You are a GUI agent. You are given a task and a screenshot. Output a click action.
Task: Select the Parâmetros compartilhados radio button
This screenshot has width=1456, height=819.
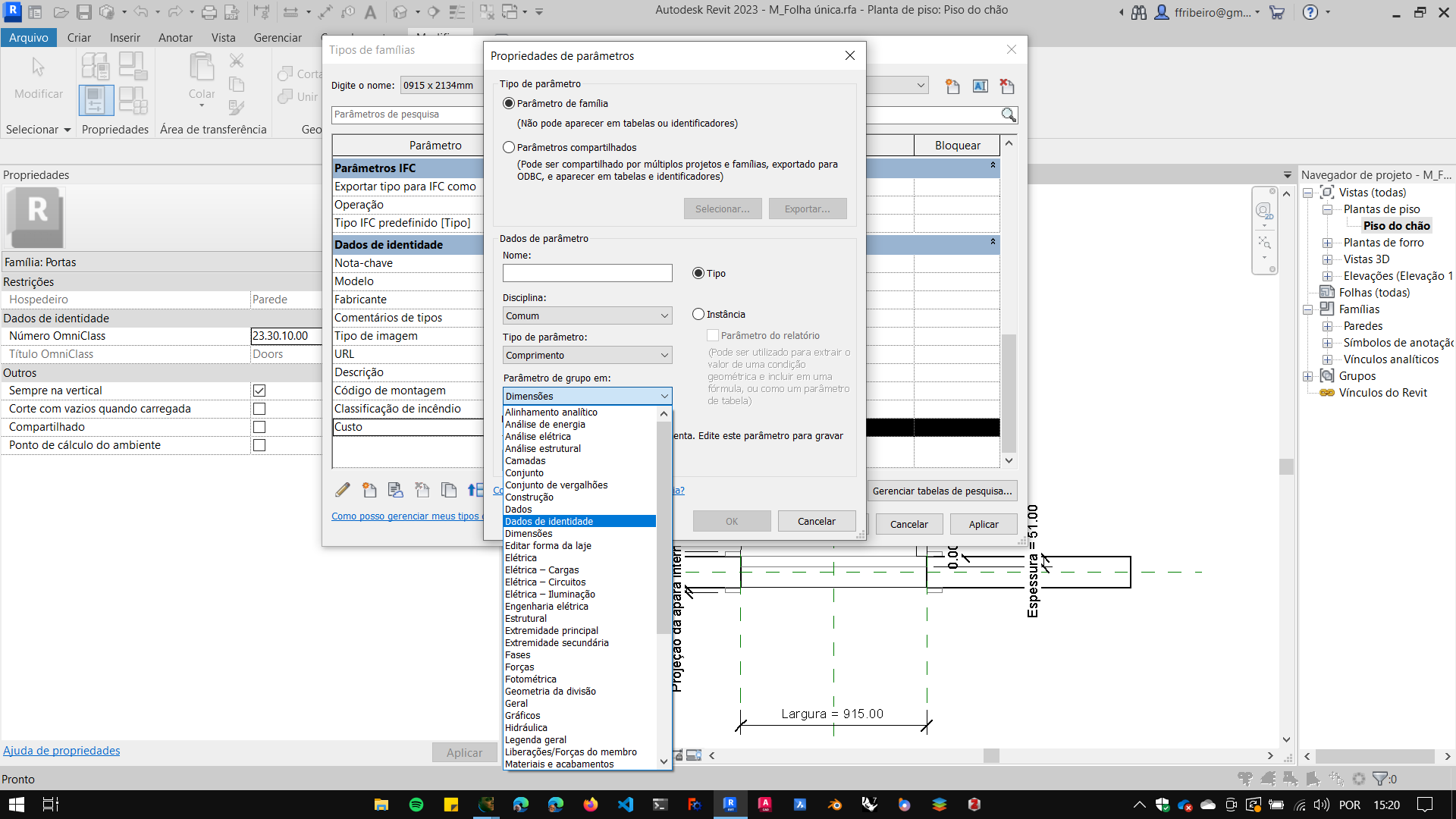click(509, 147)
